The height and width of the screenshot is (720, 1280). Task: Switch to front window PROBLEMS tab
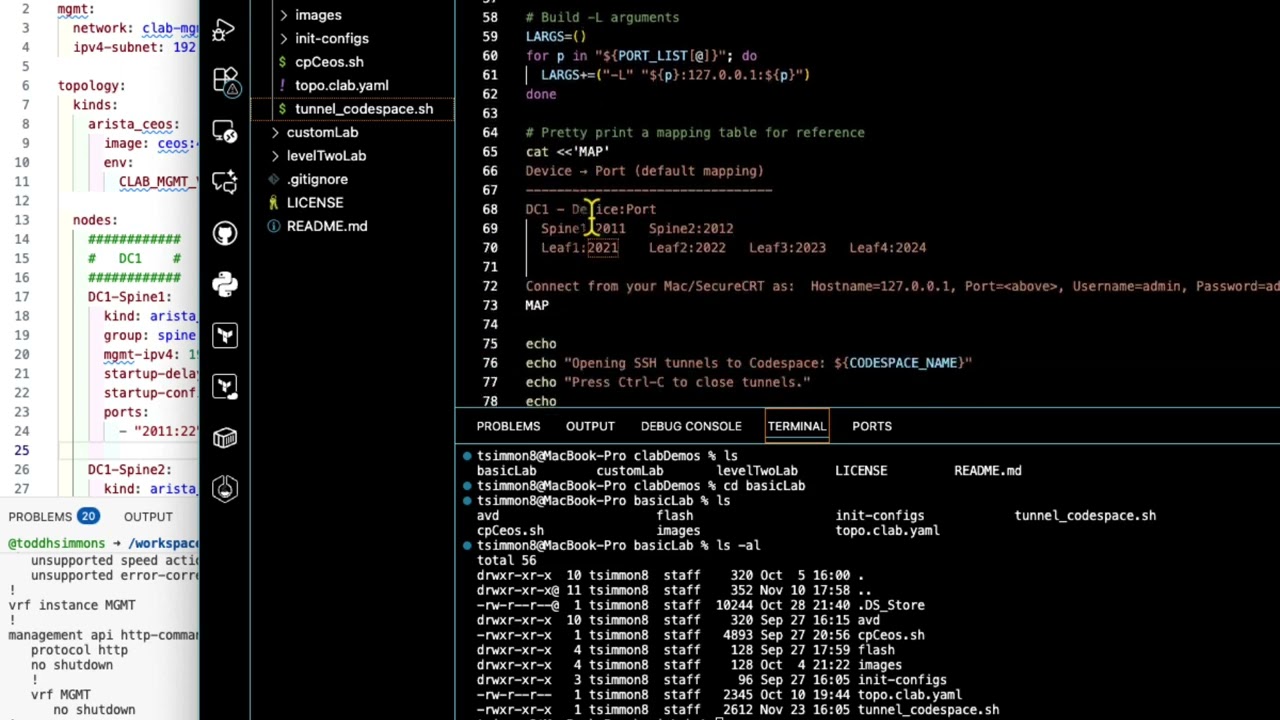tap(508, 426)
